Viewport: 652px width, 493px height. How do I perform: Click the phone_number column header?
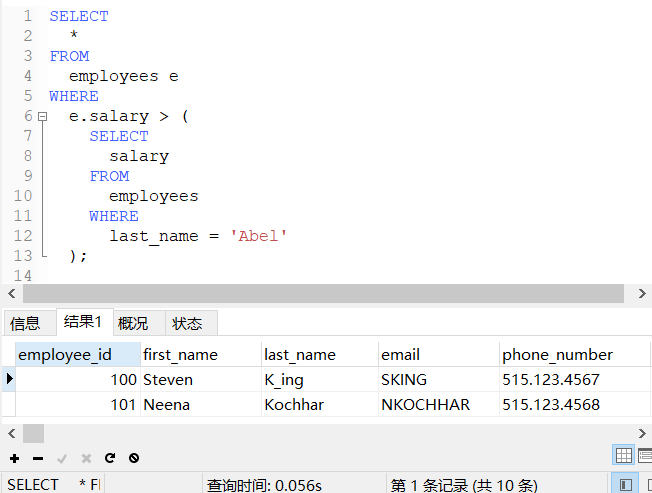point(557,354)
